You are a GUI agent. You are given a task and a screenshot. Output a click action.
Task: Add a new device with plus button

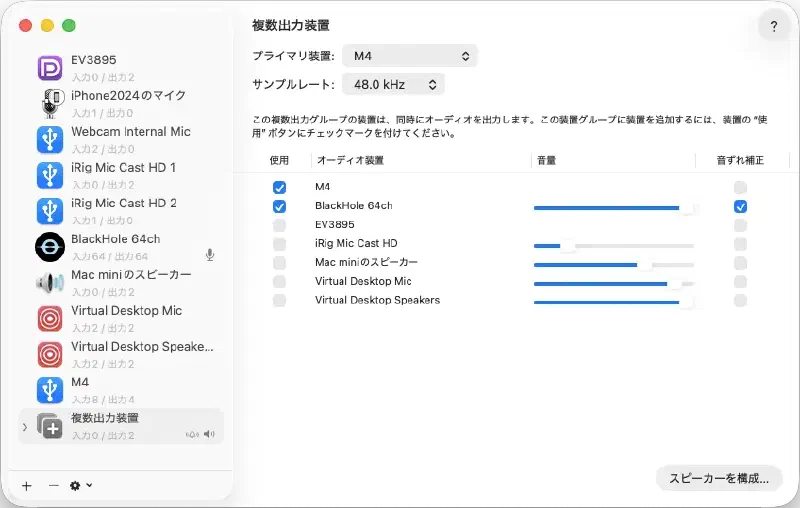coord(27,486)
